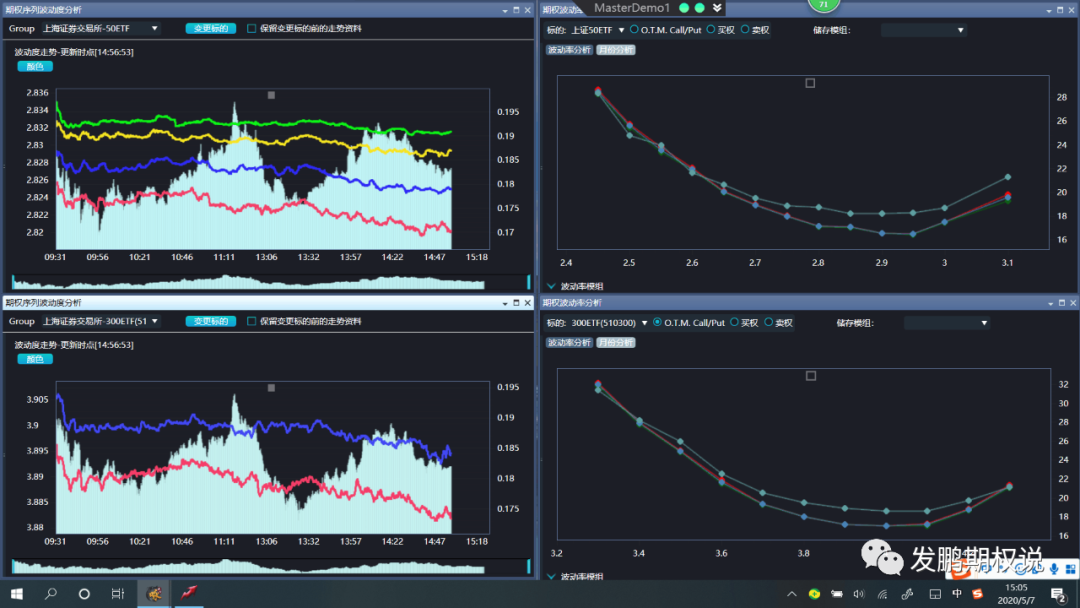The image size is (1080, 608).
Task: Click the gray square marker in 300ETF trend chart
Action: point(271,388)
